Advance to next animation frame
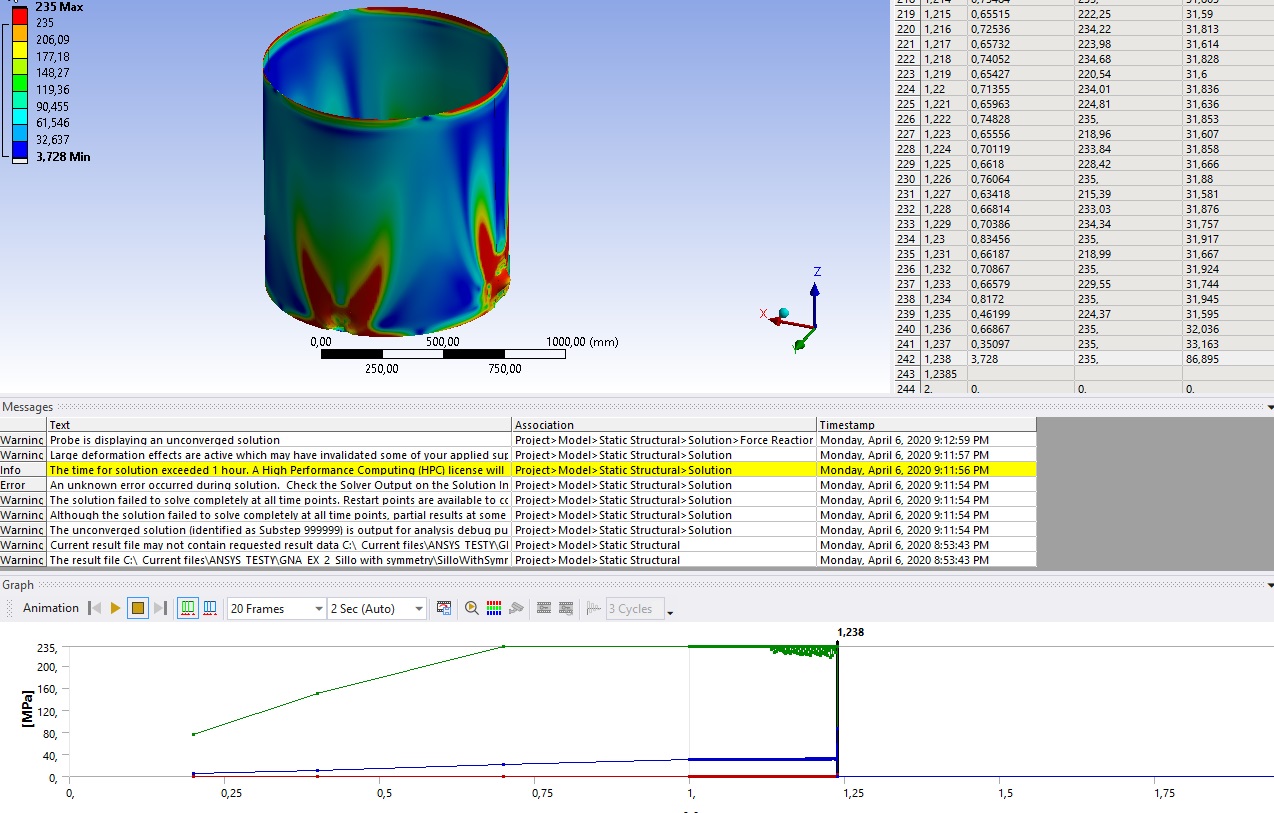 161,608
